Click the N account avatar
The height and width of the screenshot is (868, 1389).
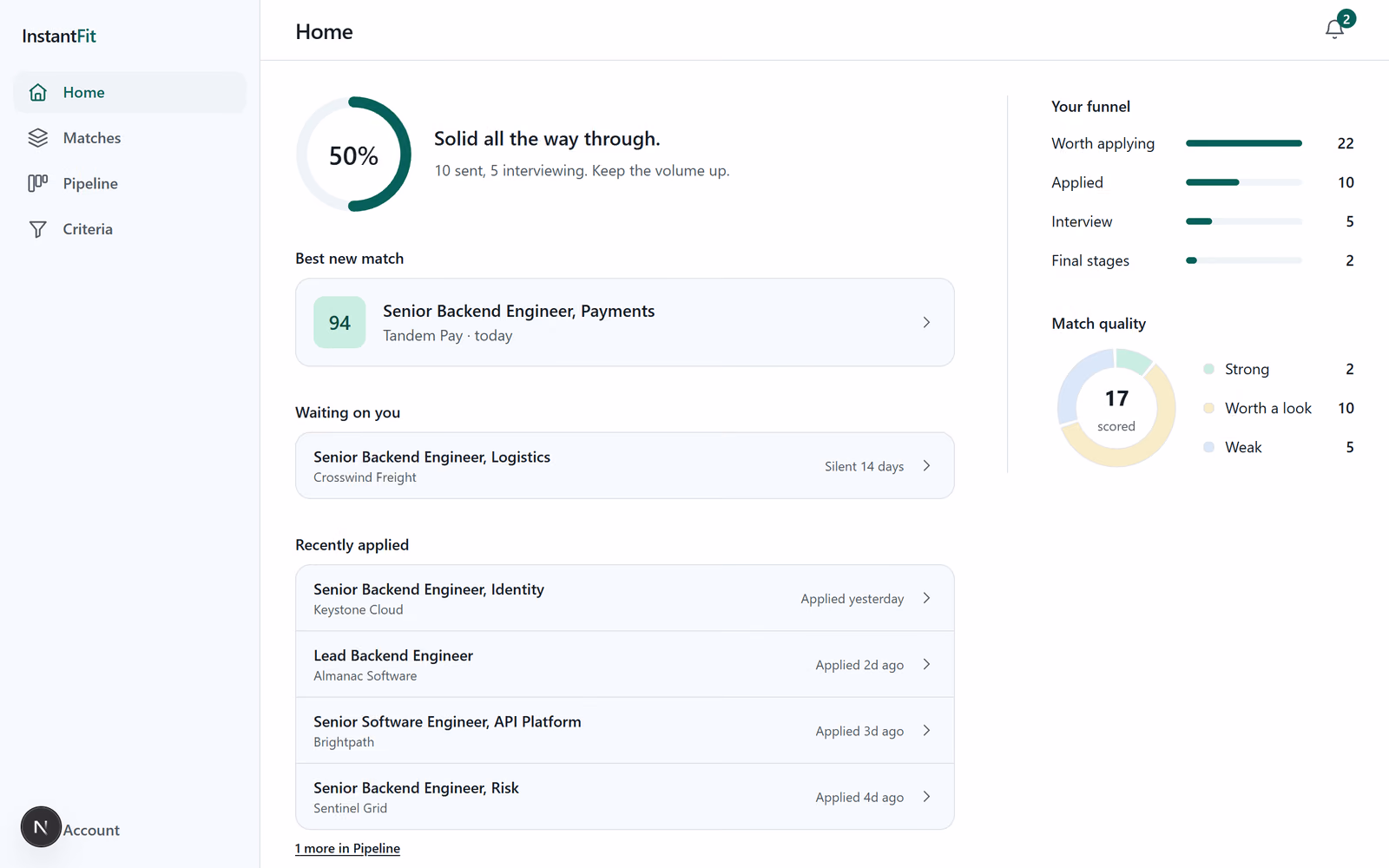point(41,827)
